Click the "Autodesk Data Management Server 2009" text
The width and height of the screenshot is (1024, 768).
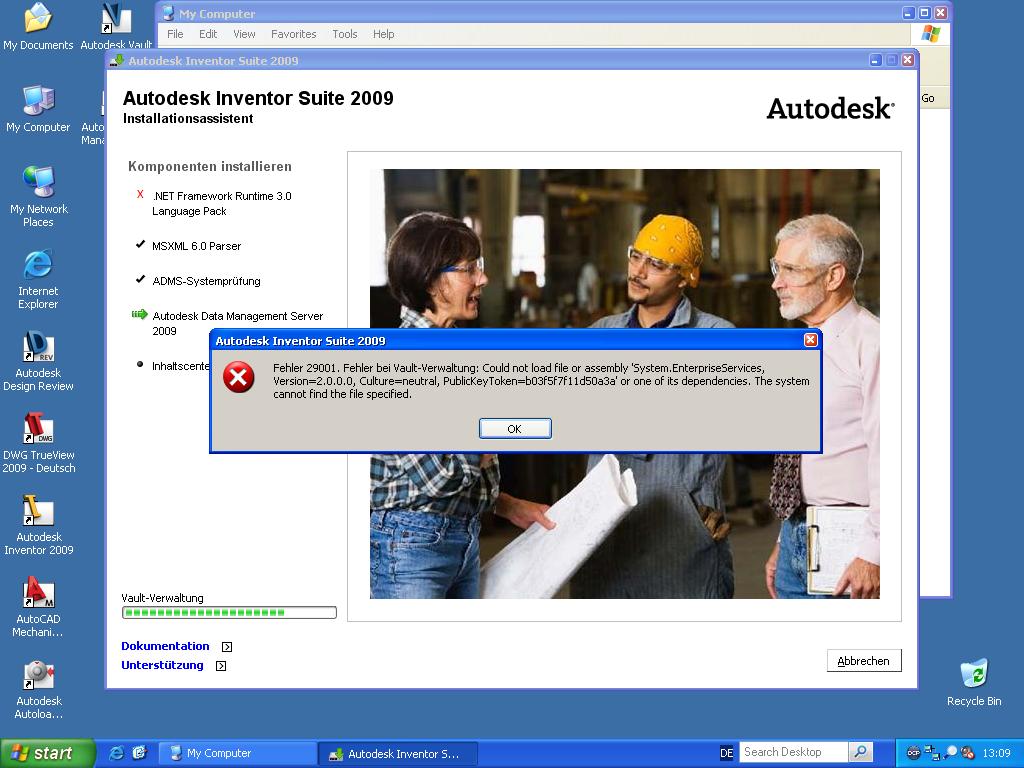point(238,323)
